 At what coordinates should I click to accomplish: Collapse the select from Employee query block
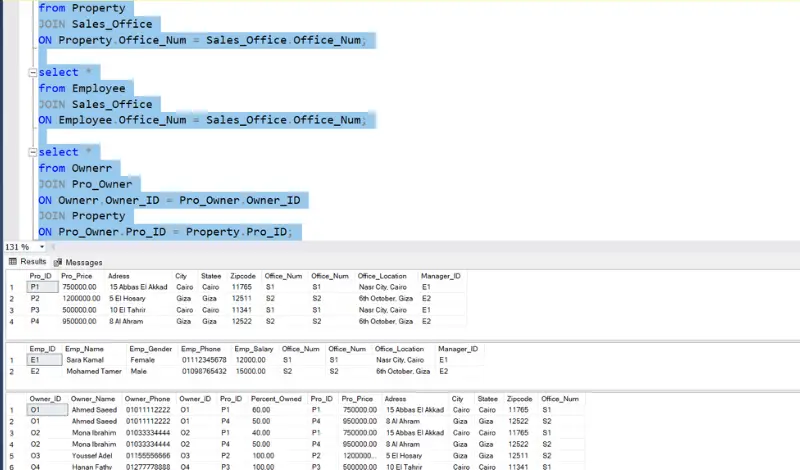(x=33, y=72)
